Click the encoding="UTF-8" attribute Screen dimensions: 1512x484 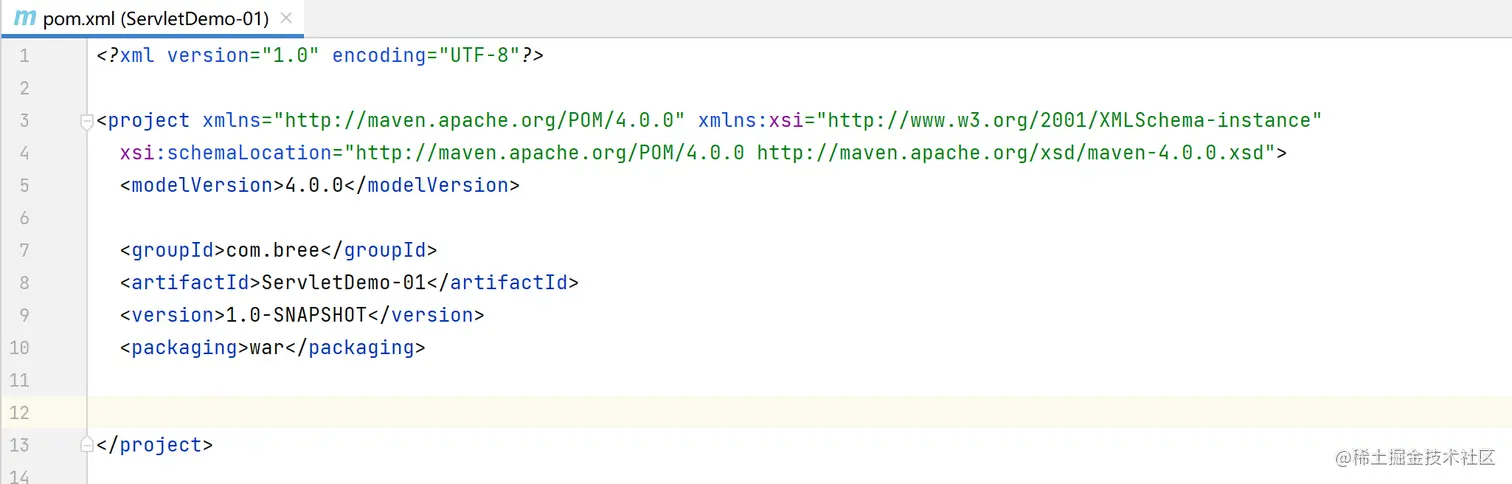coord(425,55)
